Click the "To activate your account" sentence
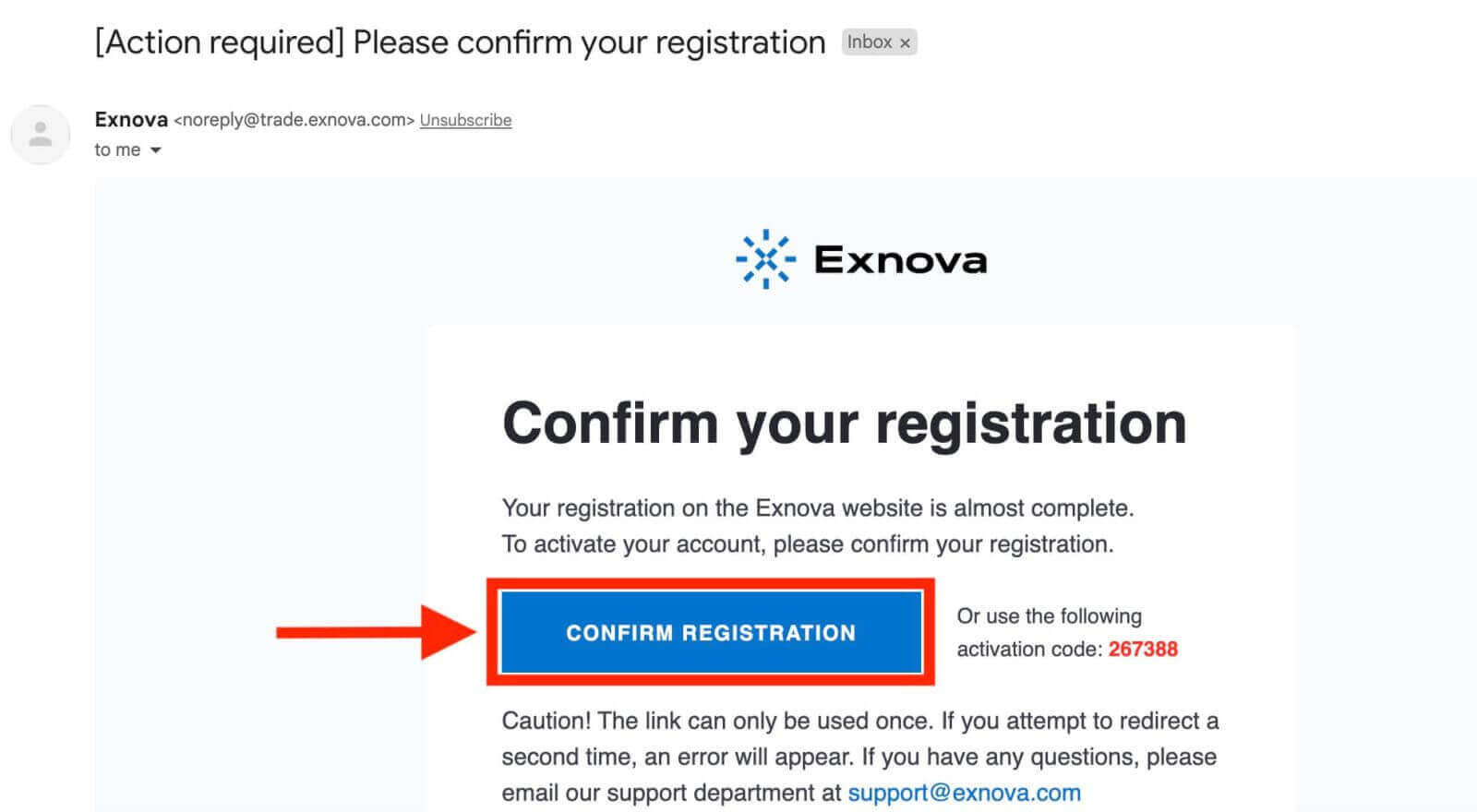The width and height of the screenshot is (1477, 812). pyautogui.click(x=807, y=544)
